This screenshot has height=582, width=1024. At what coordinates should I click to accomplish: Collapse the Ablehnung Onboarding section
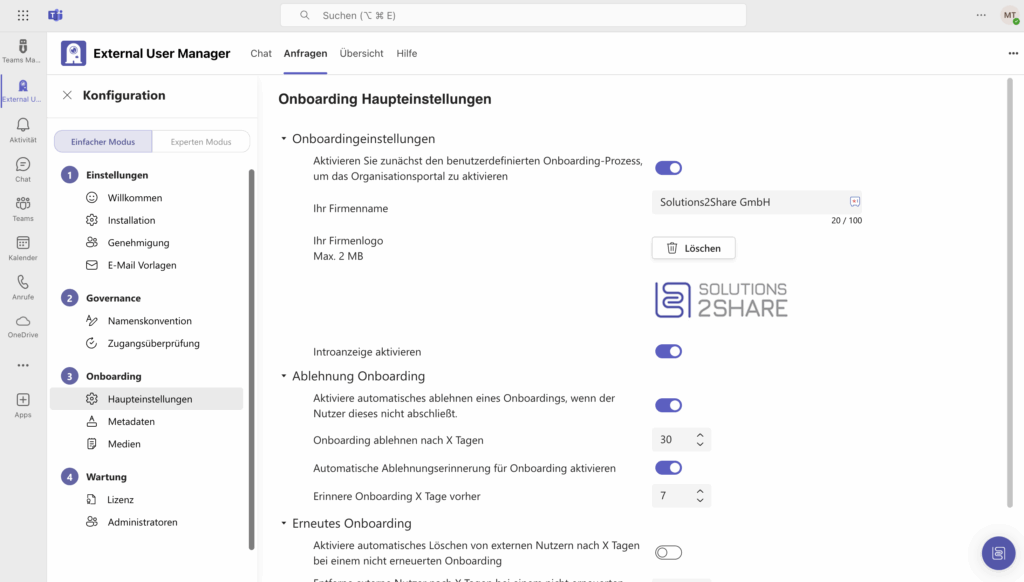pos(284,377)
